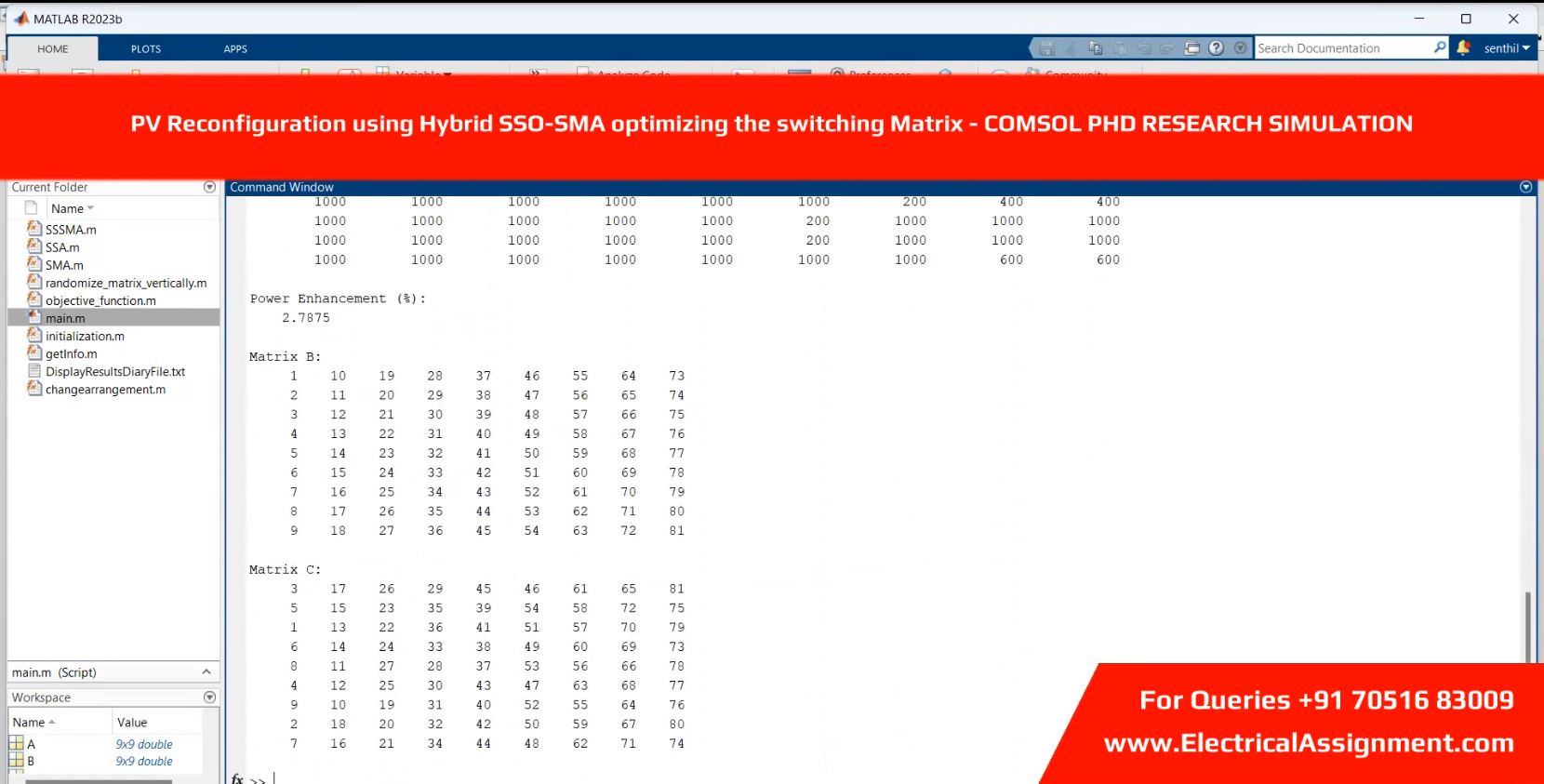Click the Redo arrow in quick access toolbar
1544x784 pixels.
pos(1167,48)
